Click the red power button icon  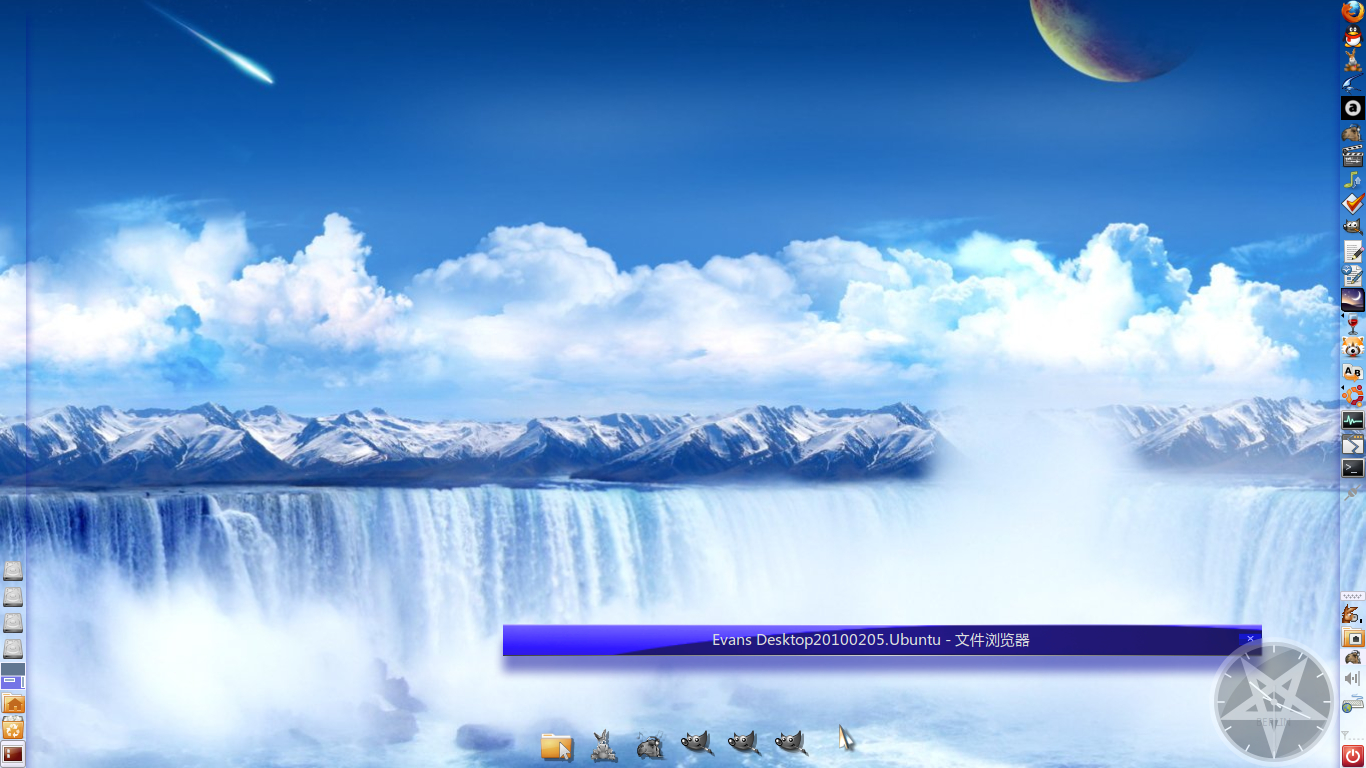[x=1353, y=754]
